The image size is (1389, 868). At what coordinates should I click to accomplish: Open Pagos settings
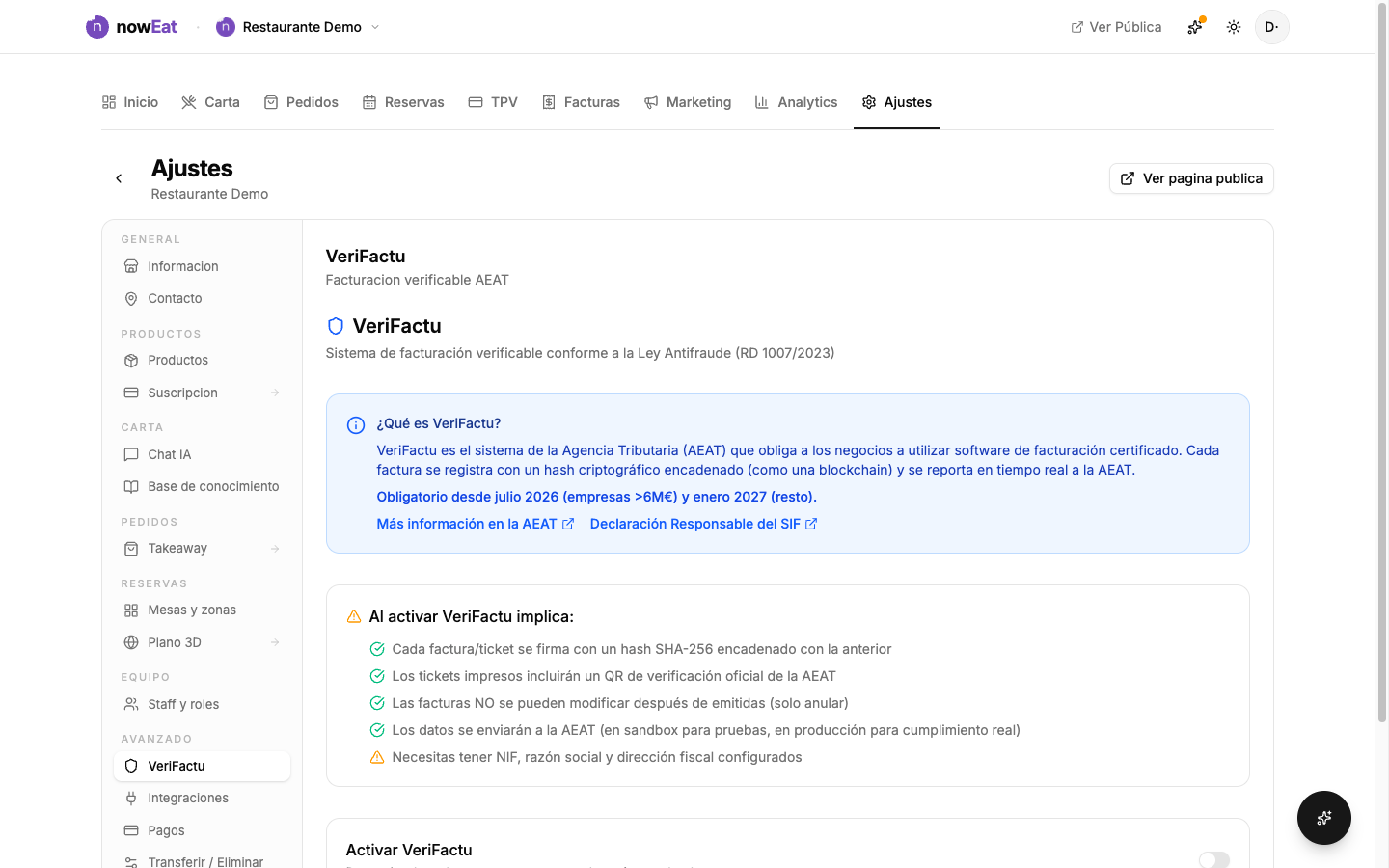202,830
